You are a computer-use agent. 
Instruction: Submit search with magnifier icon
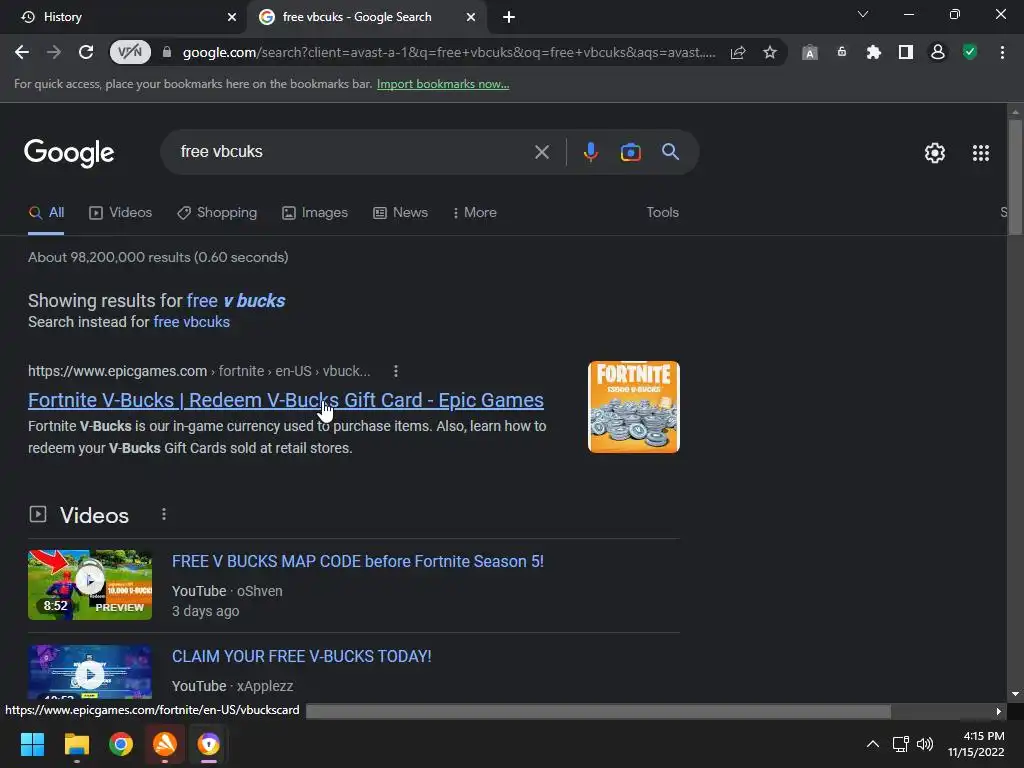pyautogui.click(x=671, y=152)
